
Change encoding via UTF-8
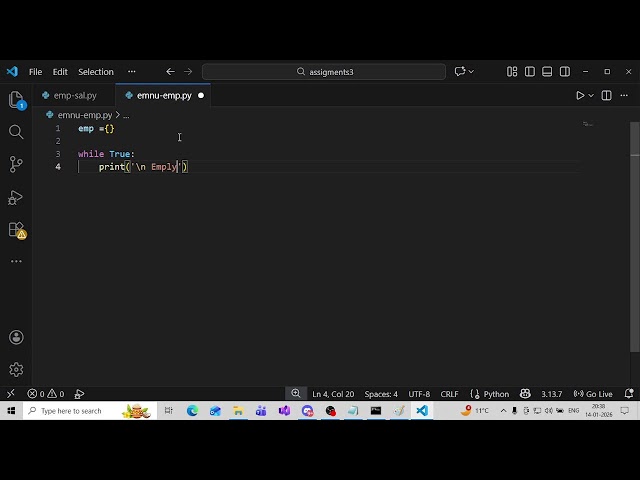[419, 394]
